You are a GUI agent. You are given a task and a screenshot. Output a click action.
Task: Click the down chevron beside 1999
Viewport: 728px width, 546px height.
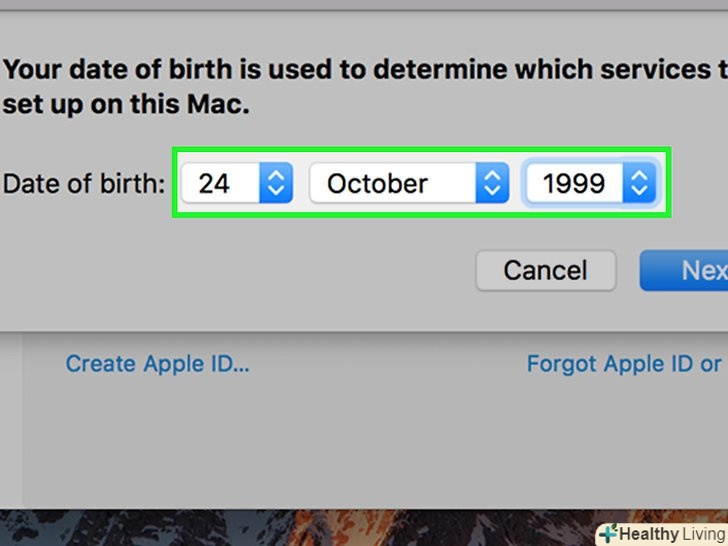(x=640, y=192)
